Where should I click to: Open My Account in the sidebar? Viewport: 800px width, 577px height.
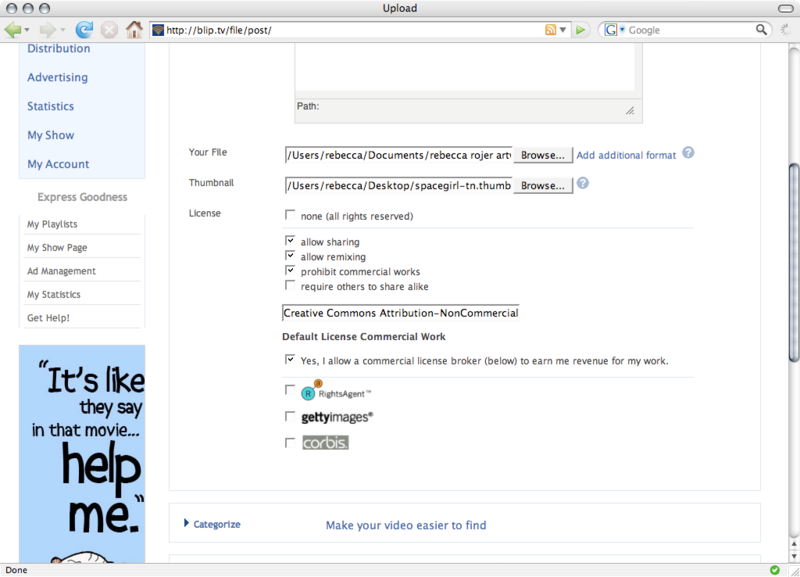tap(58, 164)
